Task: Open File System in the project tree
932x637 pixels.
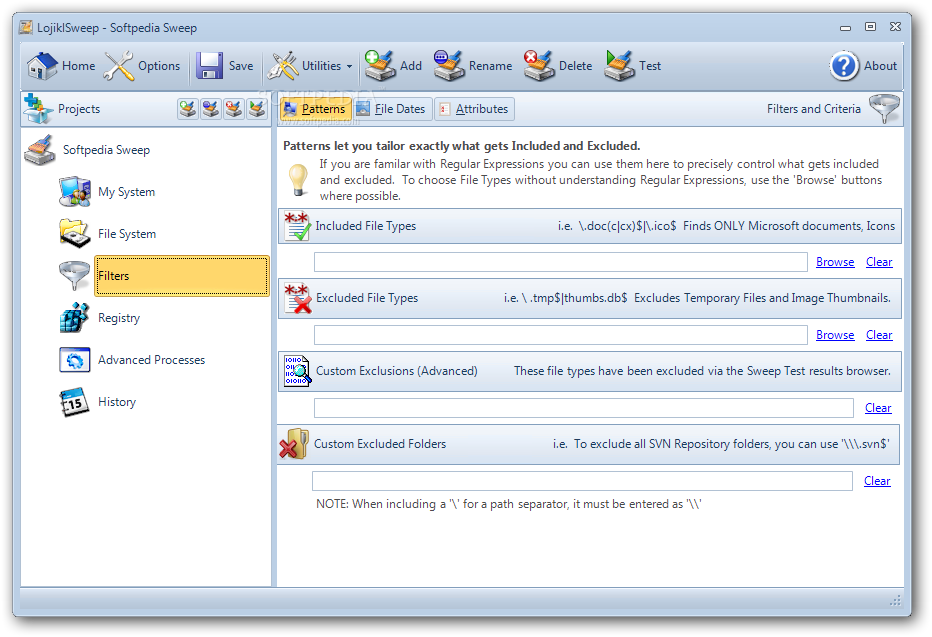Action: pyautogui.click(x=127, y=234)
